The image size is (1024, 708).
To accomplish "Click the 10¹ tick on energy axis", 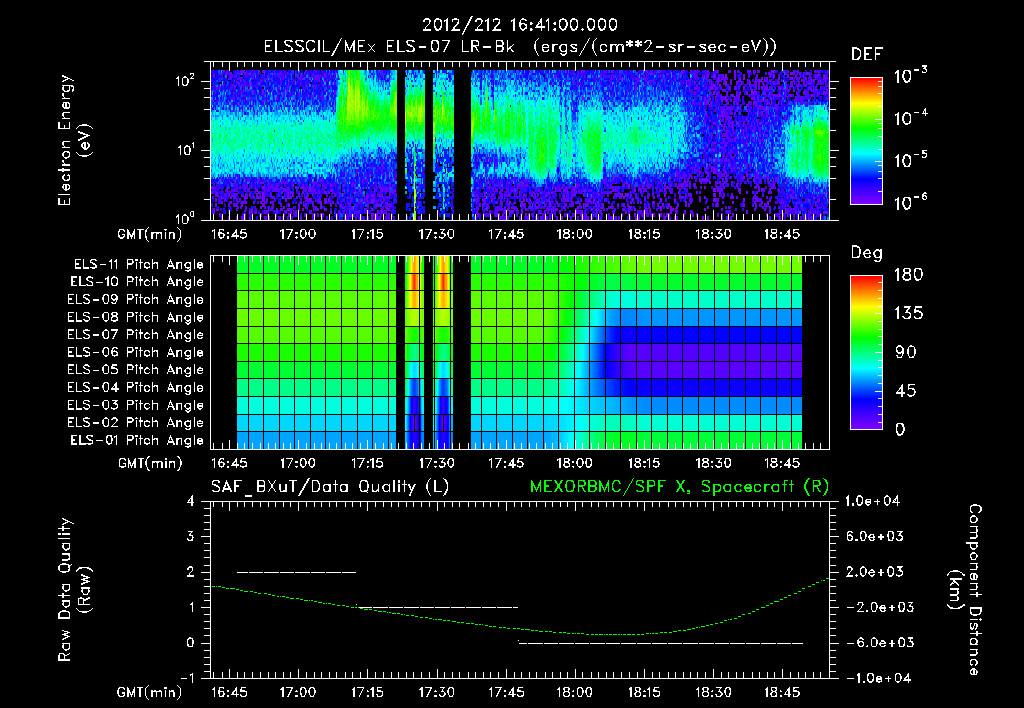I will click(185, 150).
